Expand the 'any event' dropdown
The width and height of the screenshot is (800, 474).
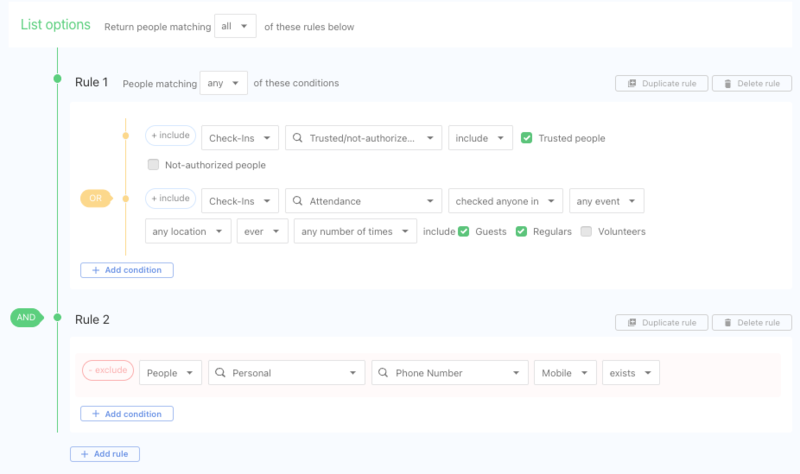tap(606, 201)
